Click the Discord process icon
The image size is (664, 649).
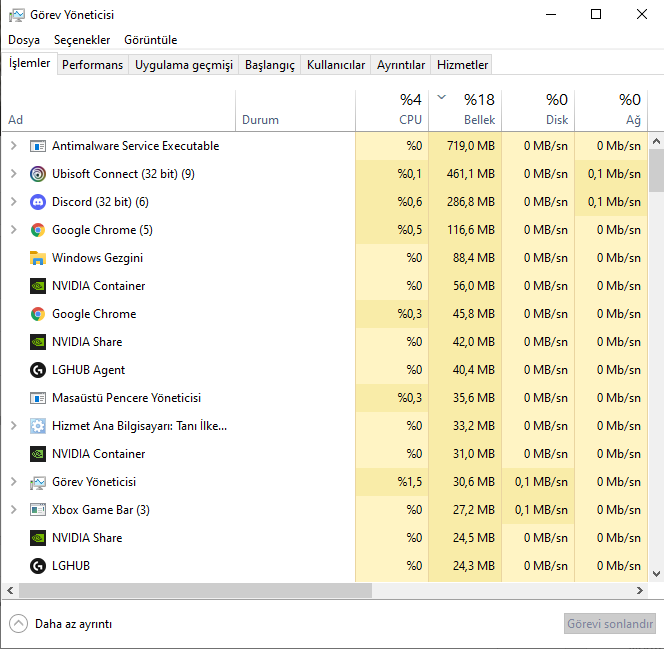pyautogui.click(x=38, y=202)
